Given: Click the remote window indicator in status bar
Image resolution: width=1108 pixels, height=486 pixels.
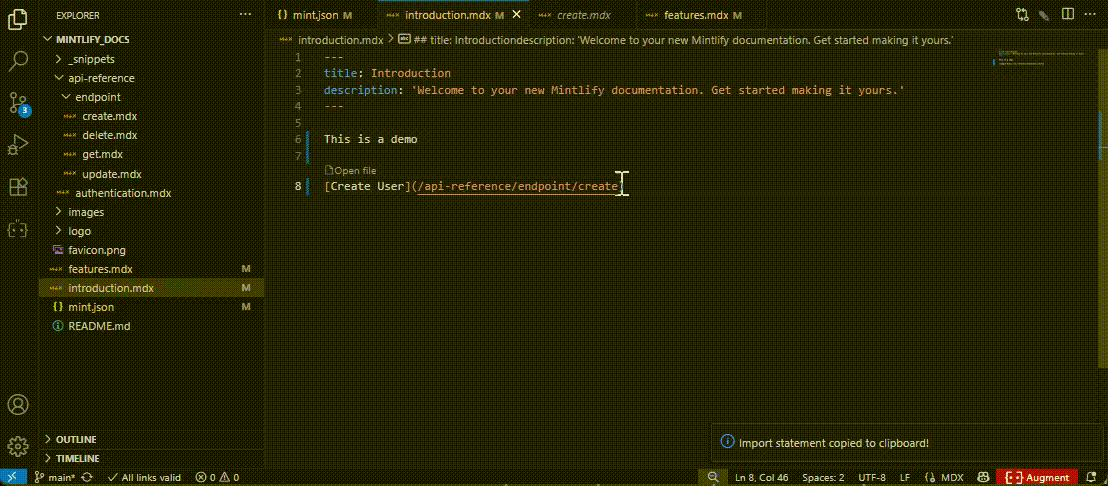Looking at the screenshot, I should tap(13, 478).
